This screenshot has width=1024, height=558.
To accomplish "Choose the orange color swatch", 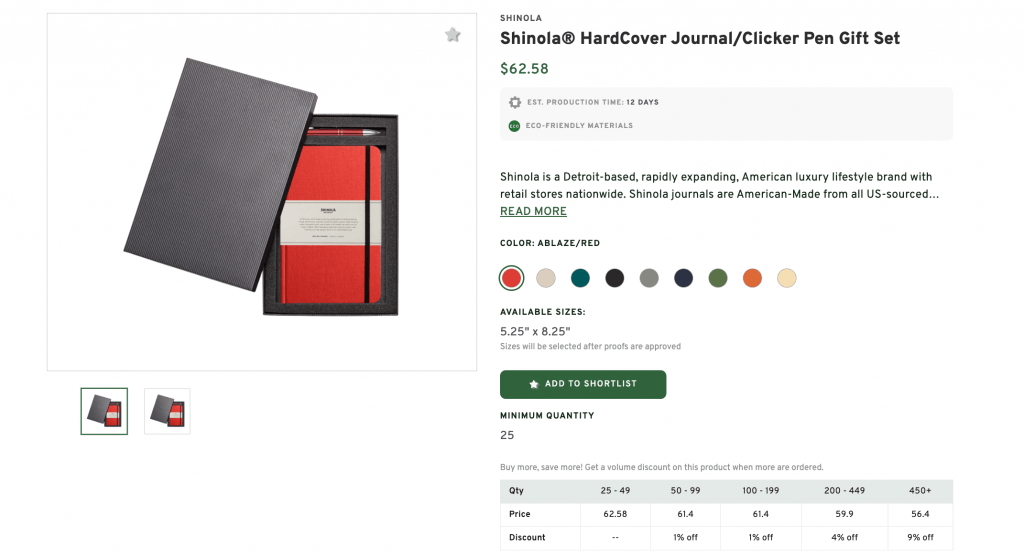I will 752,278.
